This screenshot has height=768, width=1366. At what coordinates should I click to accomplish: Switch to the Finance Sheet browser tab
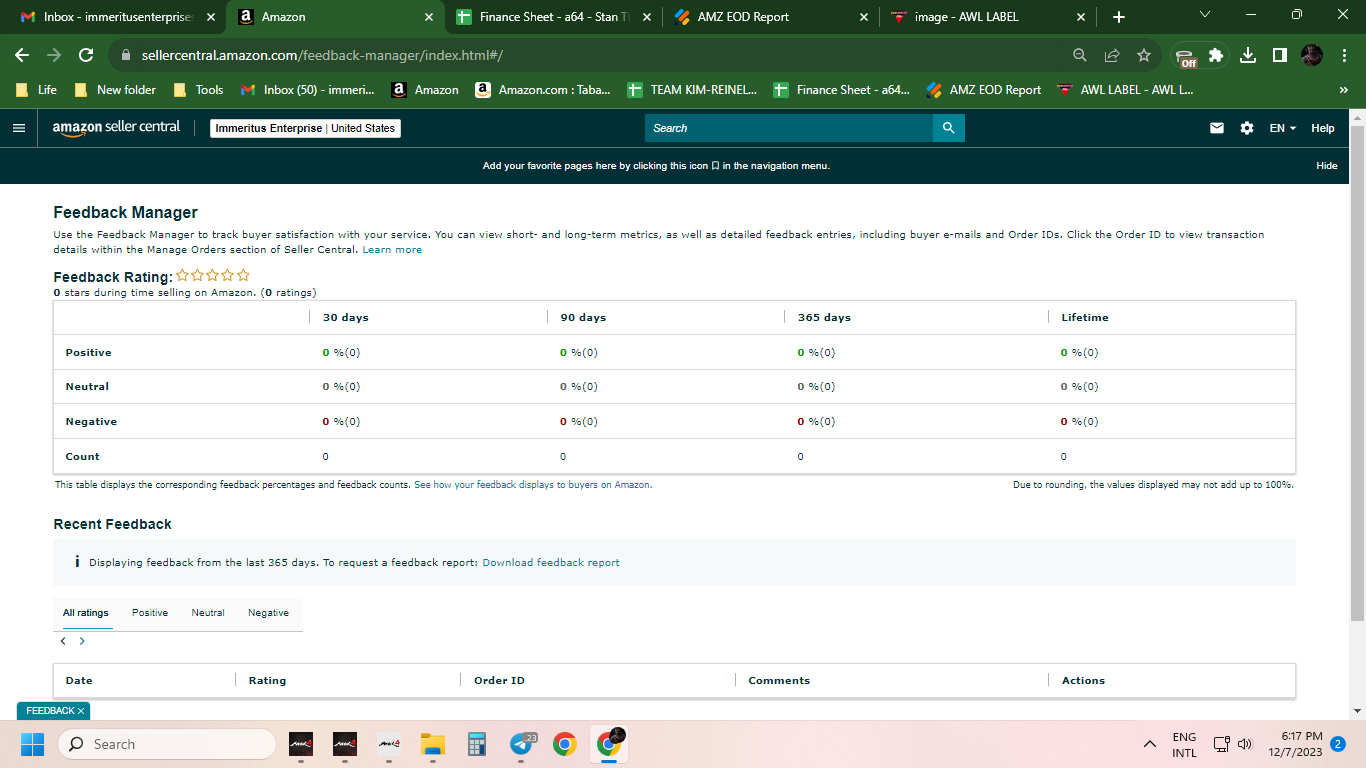point(556,17)
